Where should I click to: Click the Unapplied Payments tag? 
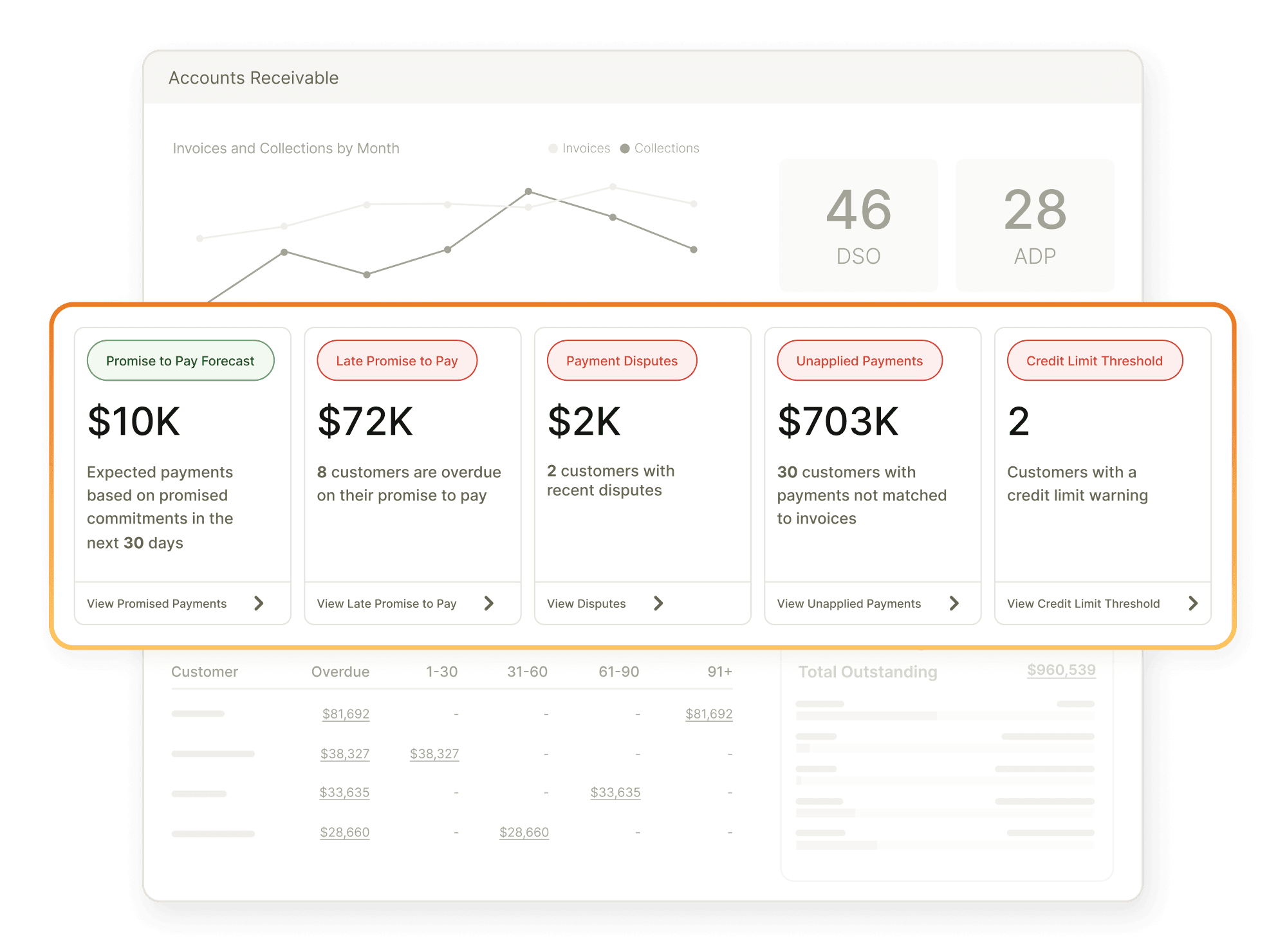859,361
